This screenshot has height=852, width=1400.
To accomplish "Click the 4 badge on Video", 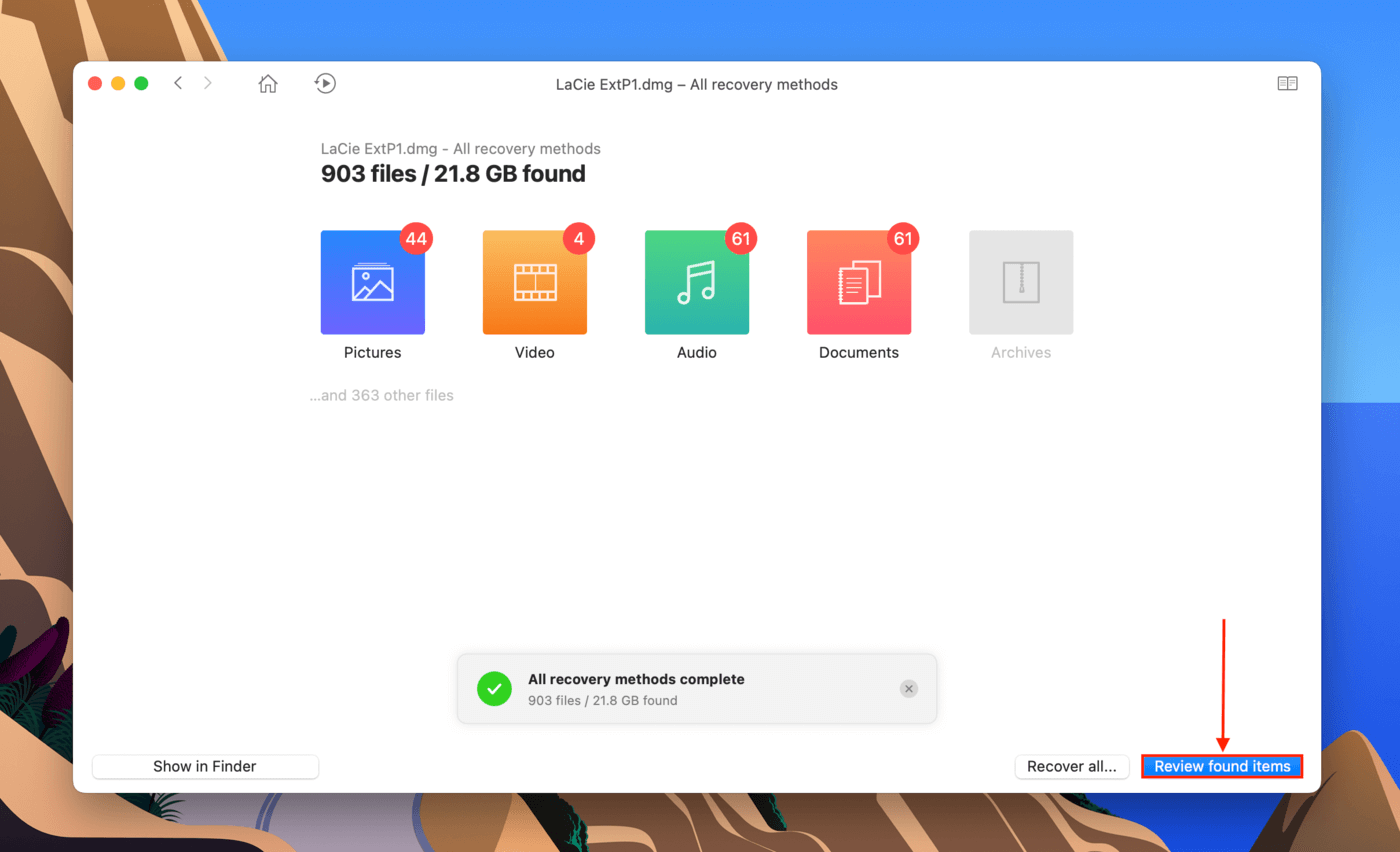I will 579,239.
